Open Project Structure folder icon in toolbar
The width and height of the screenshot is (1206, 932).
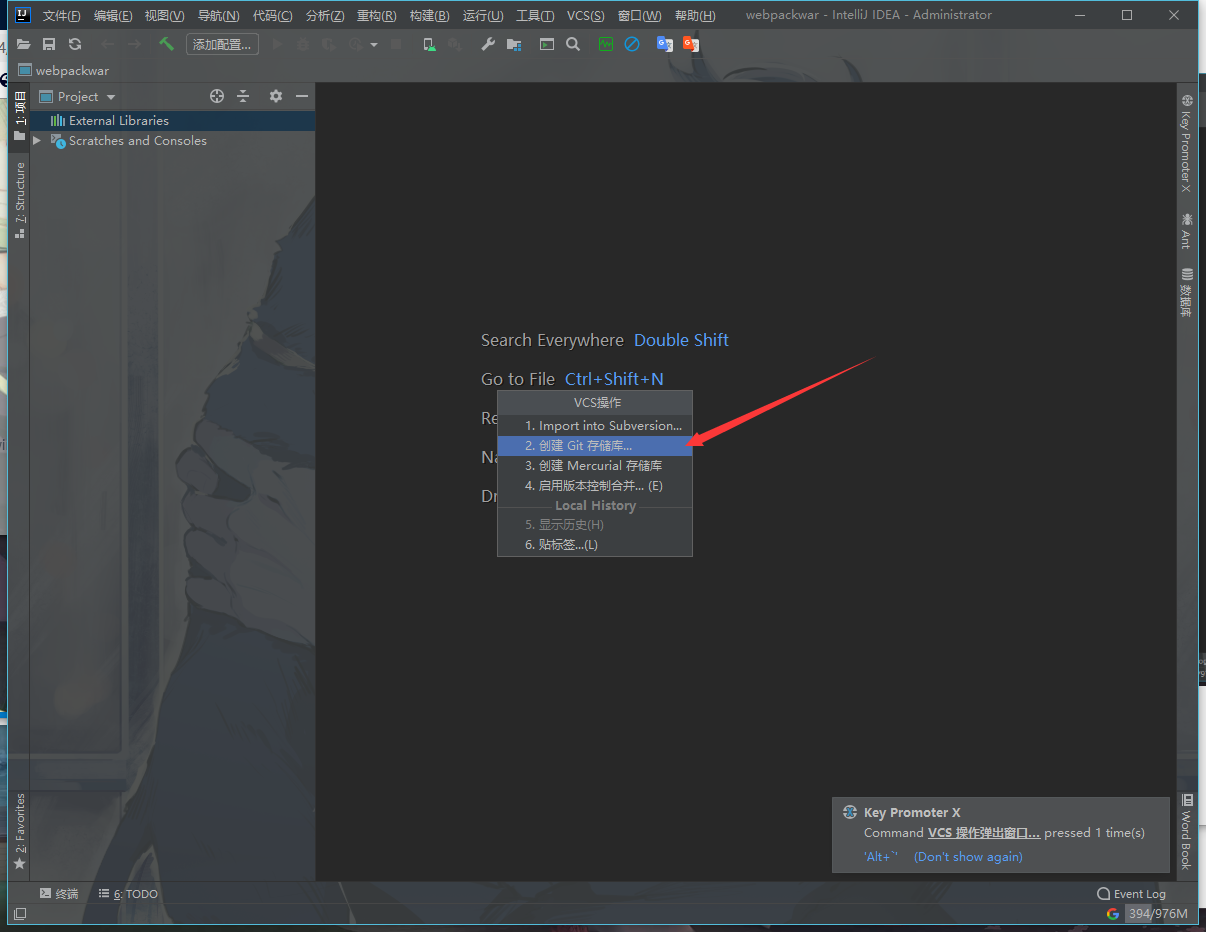(514, 44)
